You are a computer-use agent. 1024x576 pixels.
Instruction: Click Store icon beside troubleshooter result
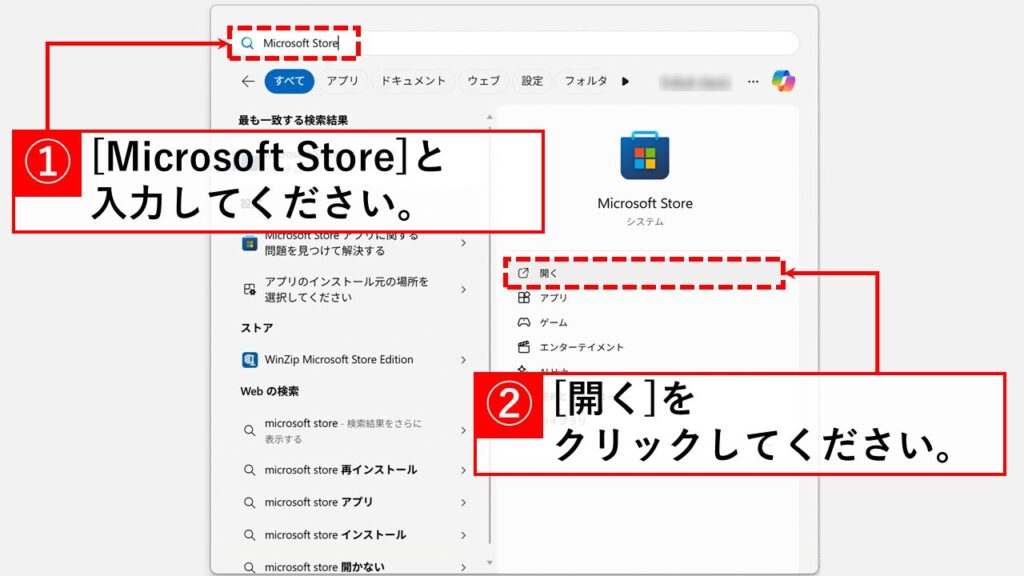249,244
